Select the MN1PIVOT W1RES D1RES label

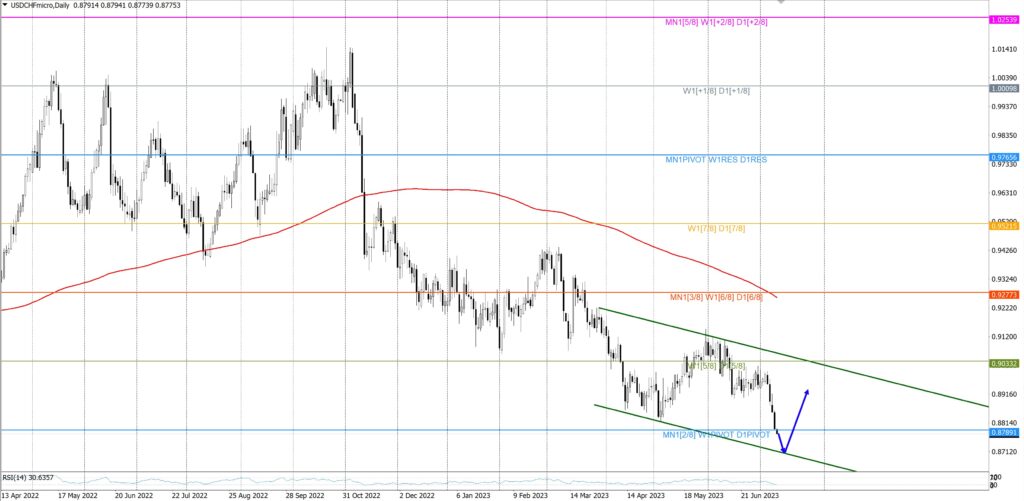click(x=716, y=160)
